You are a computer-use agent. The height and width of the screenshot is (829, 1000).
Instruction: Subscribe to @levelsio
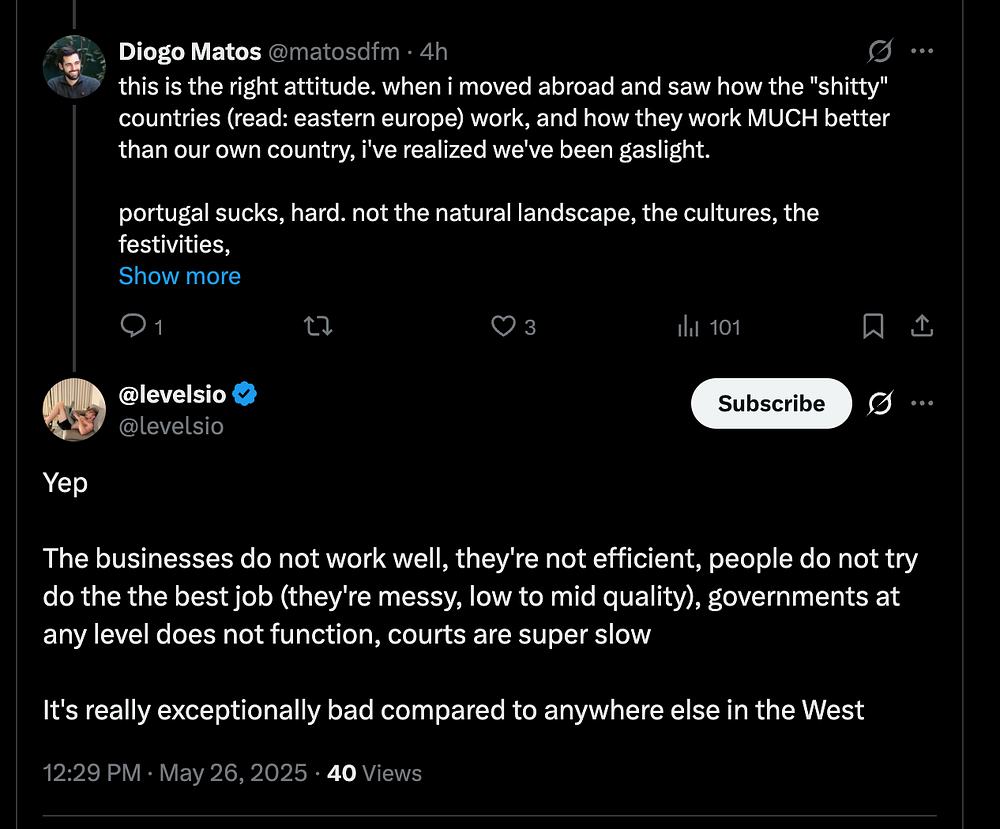[771, 403]
